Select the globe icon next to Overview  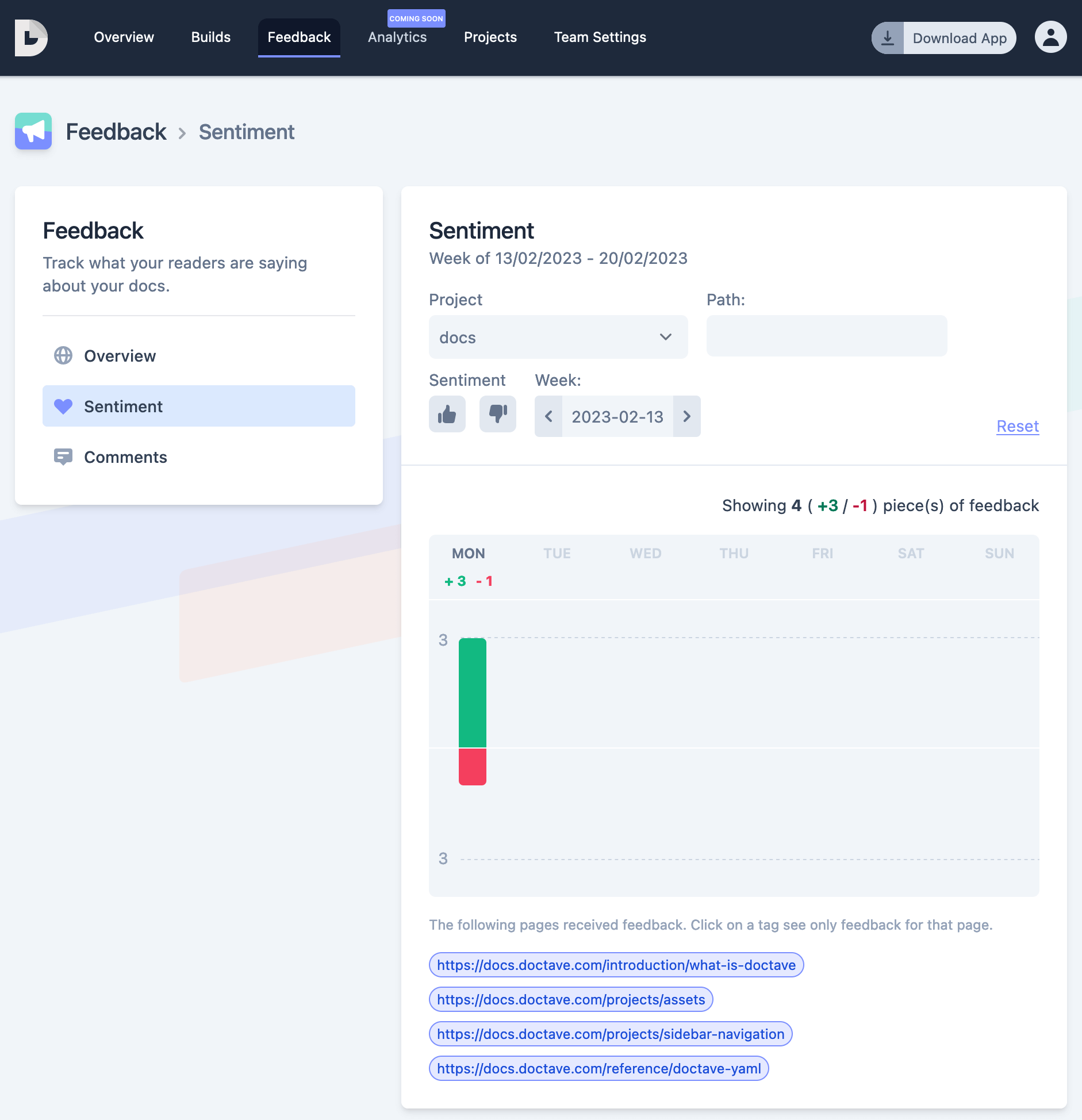(63, 356)
